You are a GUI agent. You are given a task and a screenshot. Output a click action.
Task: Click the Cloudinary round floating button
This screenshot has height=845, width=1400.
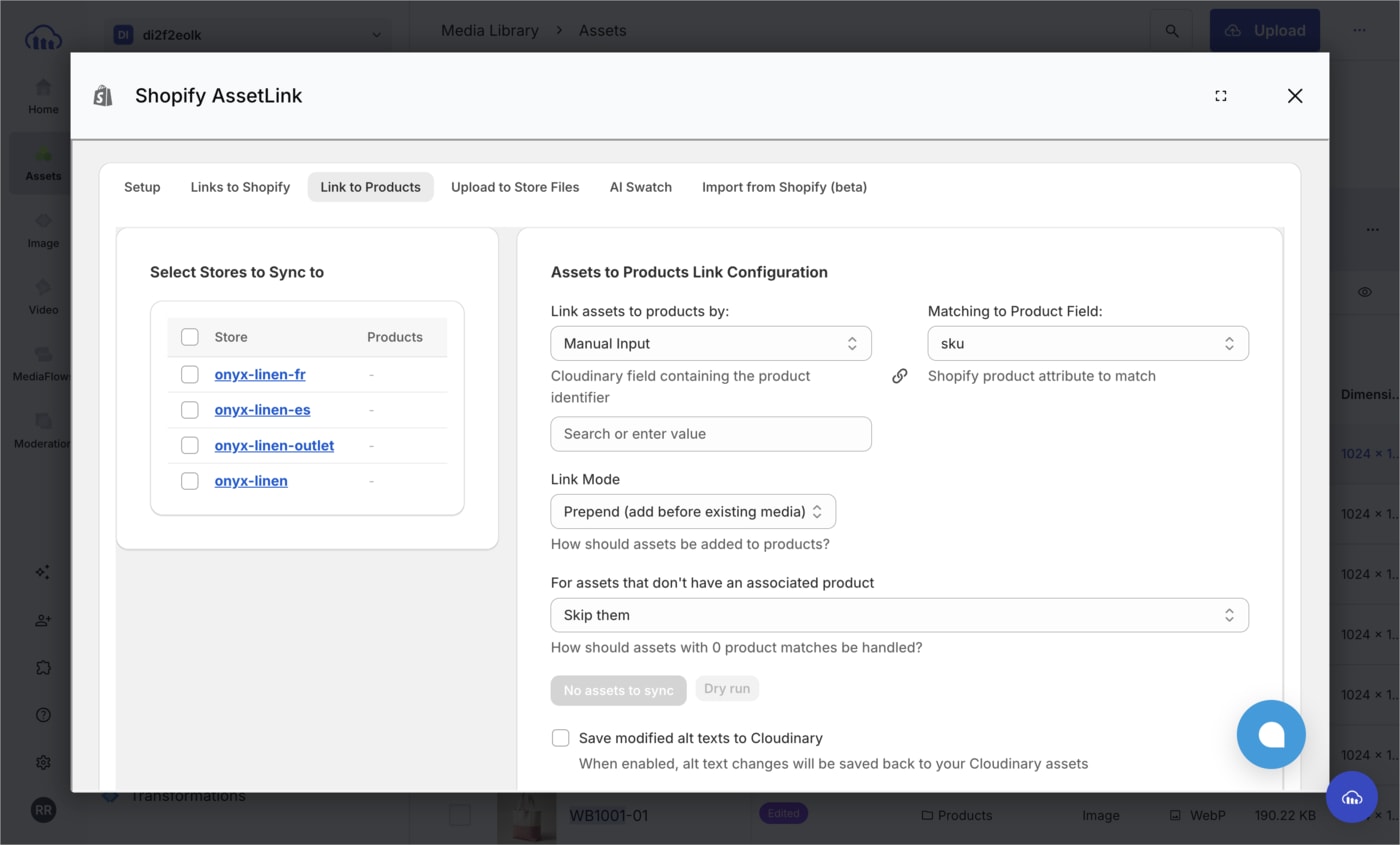pyautogui.click(x=1352, y=797)
